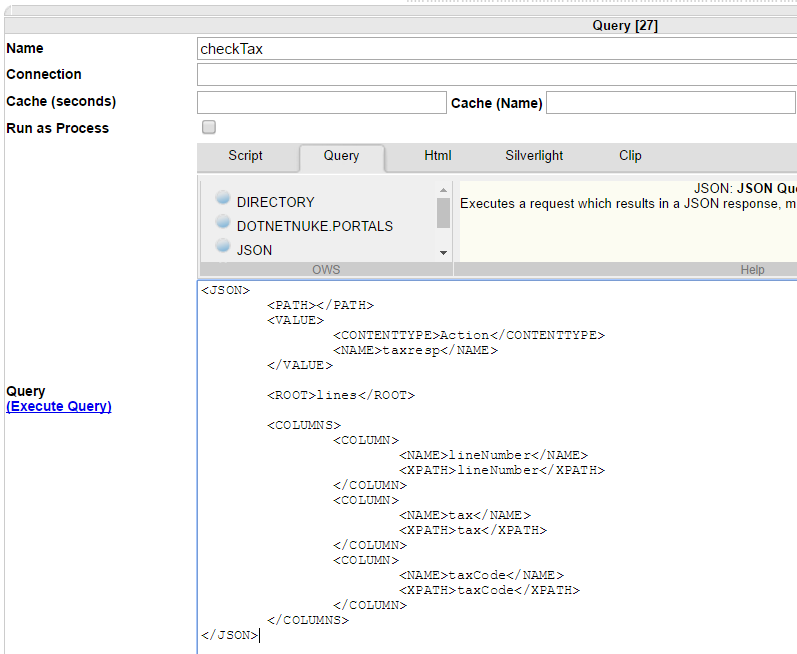Click the Cache (seconds) input box
This screenshot has width=797, height=654.
pyautogui.click(x=321, y=102)
